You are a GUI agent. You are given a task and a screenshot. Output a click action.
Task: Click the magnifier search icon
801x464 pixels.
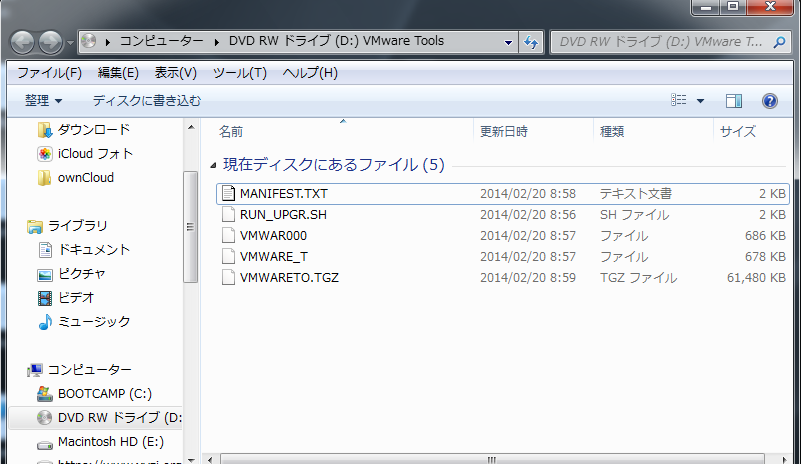pos(780,42)
